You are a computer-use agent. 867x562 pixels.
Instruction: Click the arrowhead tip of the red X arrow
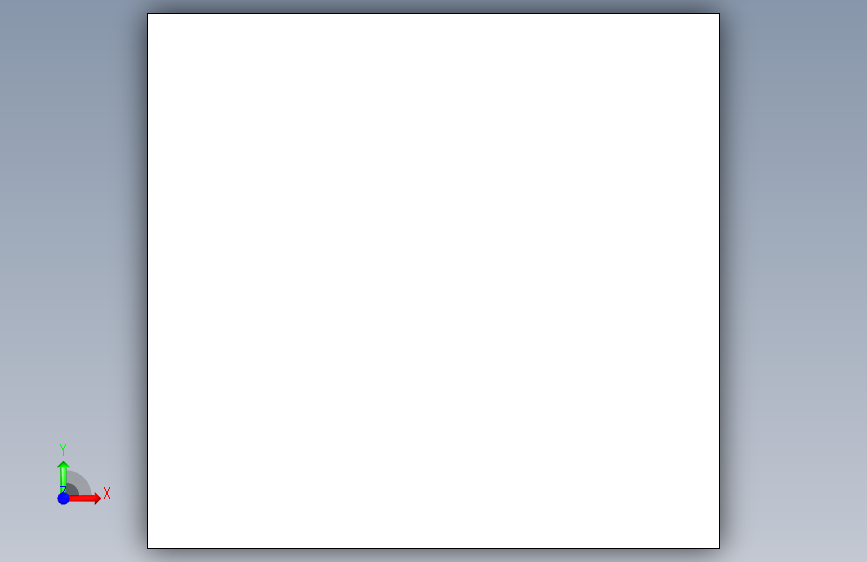[100, 498]
